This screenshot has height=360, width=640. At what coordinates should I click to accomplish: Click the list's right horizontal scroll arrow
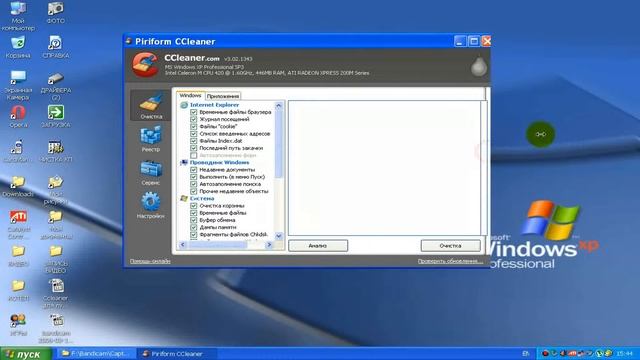(269, 245)
